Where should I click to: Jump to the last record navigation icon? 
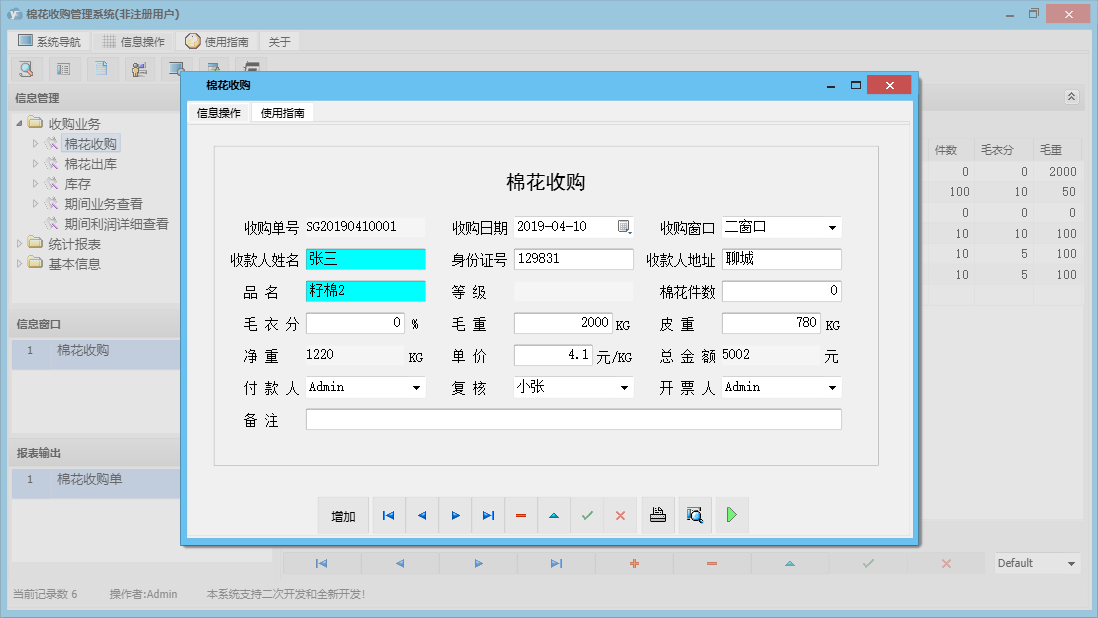[488, 515]
